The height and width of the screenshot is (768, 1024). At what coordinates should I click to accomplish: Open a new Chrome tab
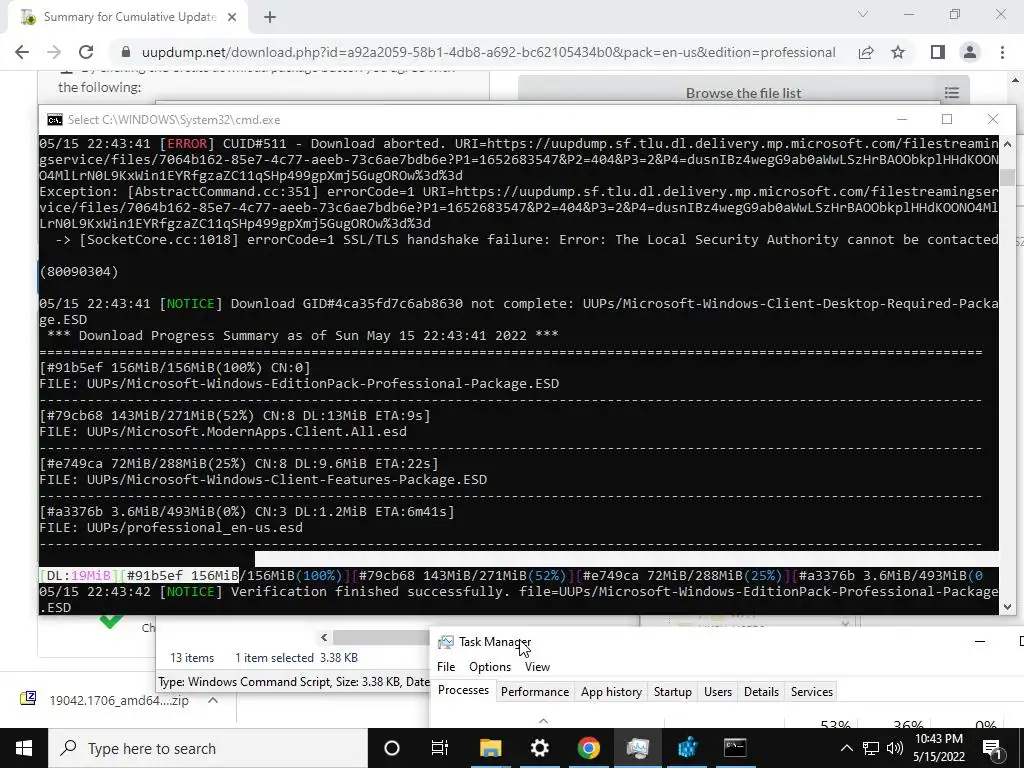point(270,18)
